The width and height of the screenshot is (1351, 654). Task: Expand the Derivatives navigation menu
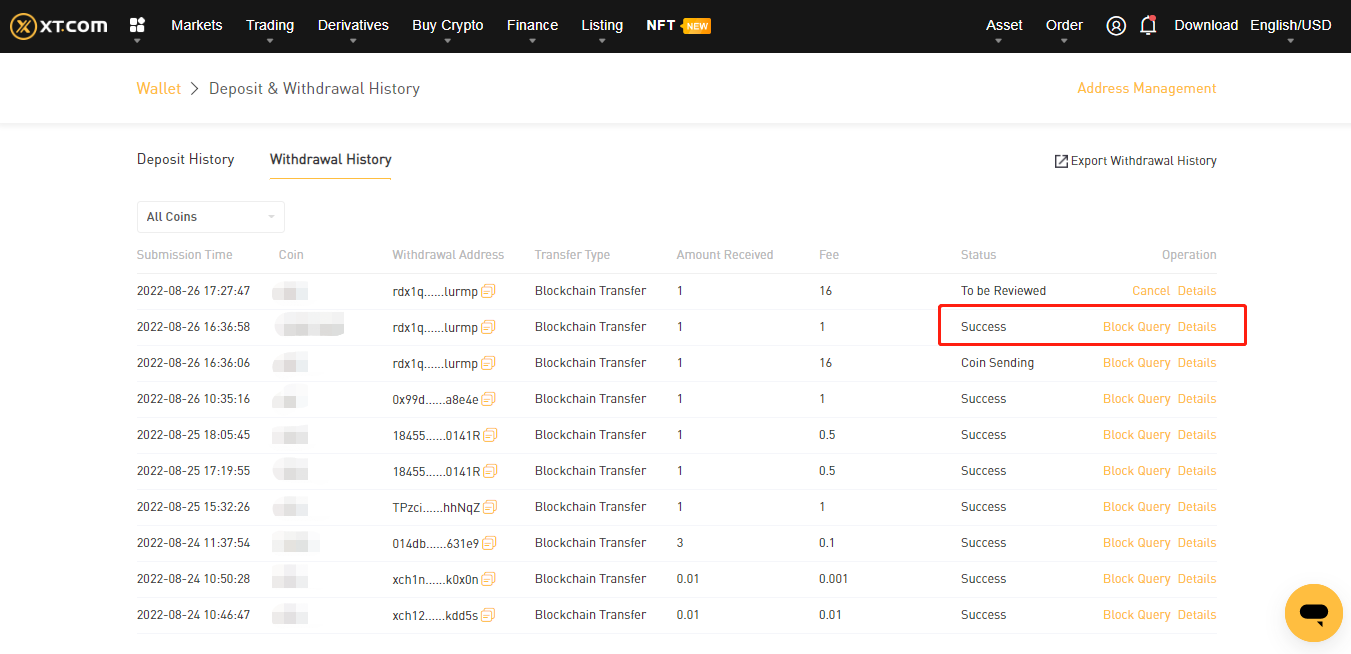(353, 26)
